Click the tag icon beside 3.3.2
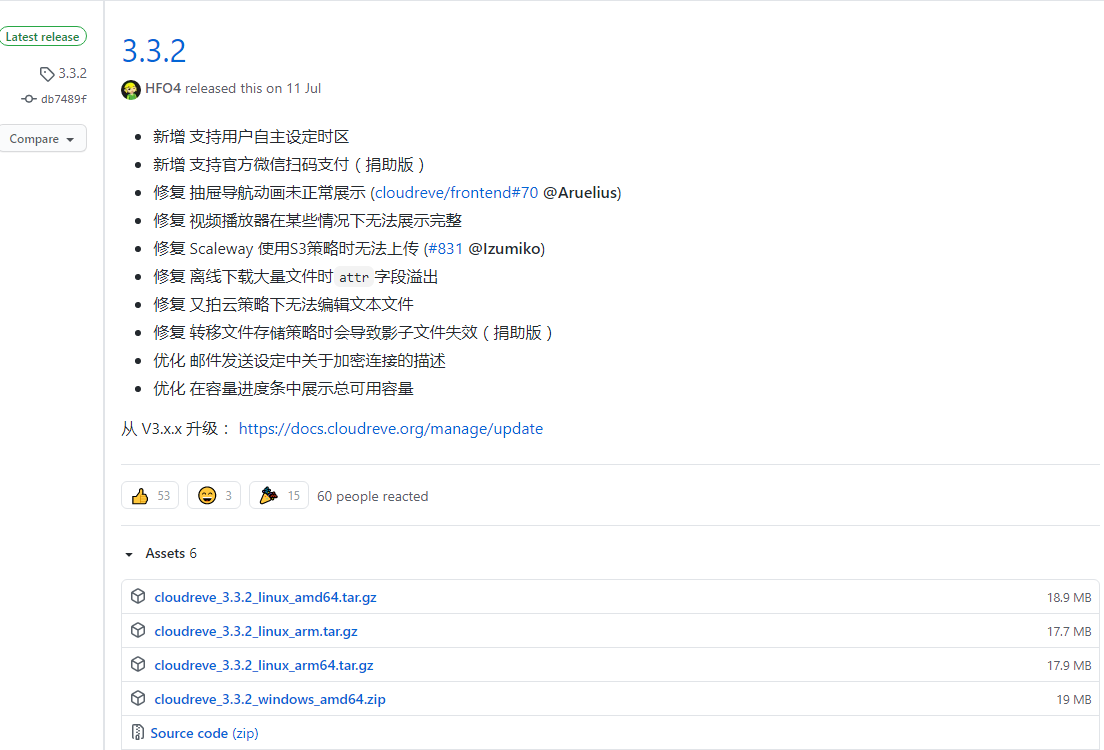The width and height of the screenshot is (1104, 750). (x=46, y=73)
